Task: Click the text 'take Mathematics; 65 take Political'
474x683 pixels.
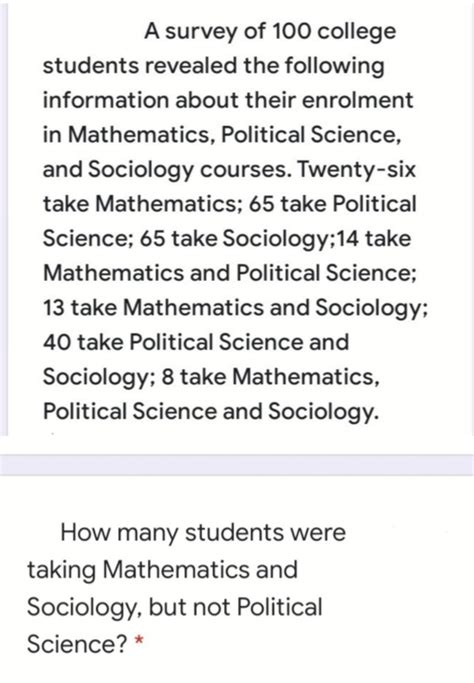Action: pos(230,204)
